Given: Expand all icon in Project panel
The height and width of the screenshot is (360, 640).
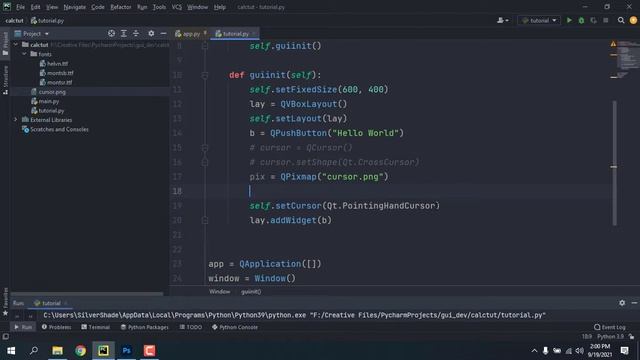Looking at the screenshot, I should click(124, 33).
